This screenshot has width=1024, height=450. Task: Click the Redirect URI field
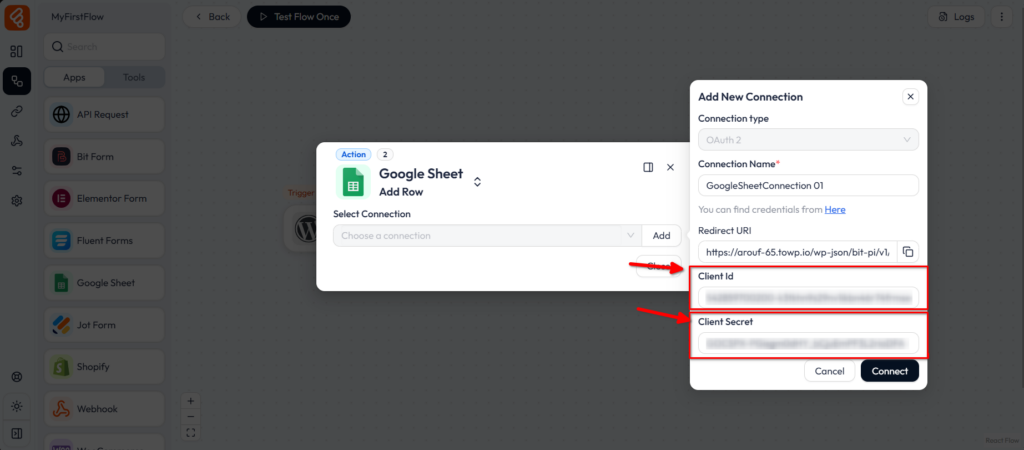(797, 251)
